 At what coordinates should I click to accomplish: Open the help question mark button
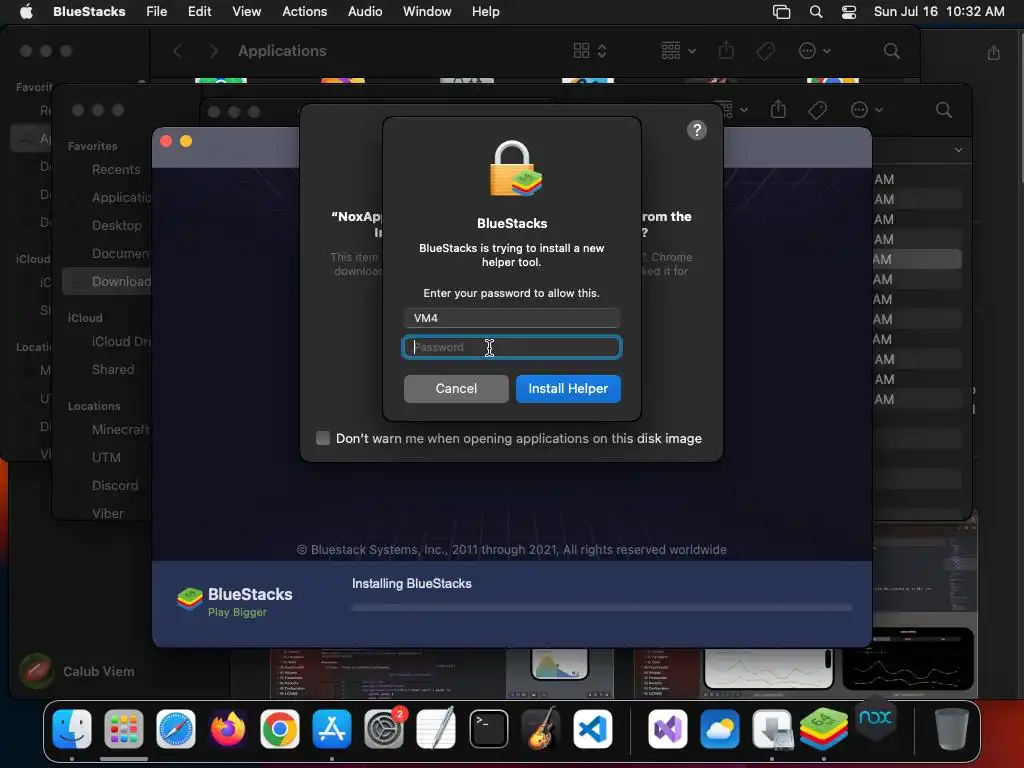tap(697, 130)
